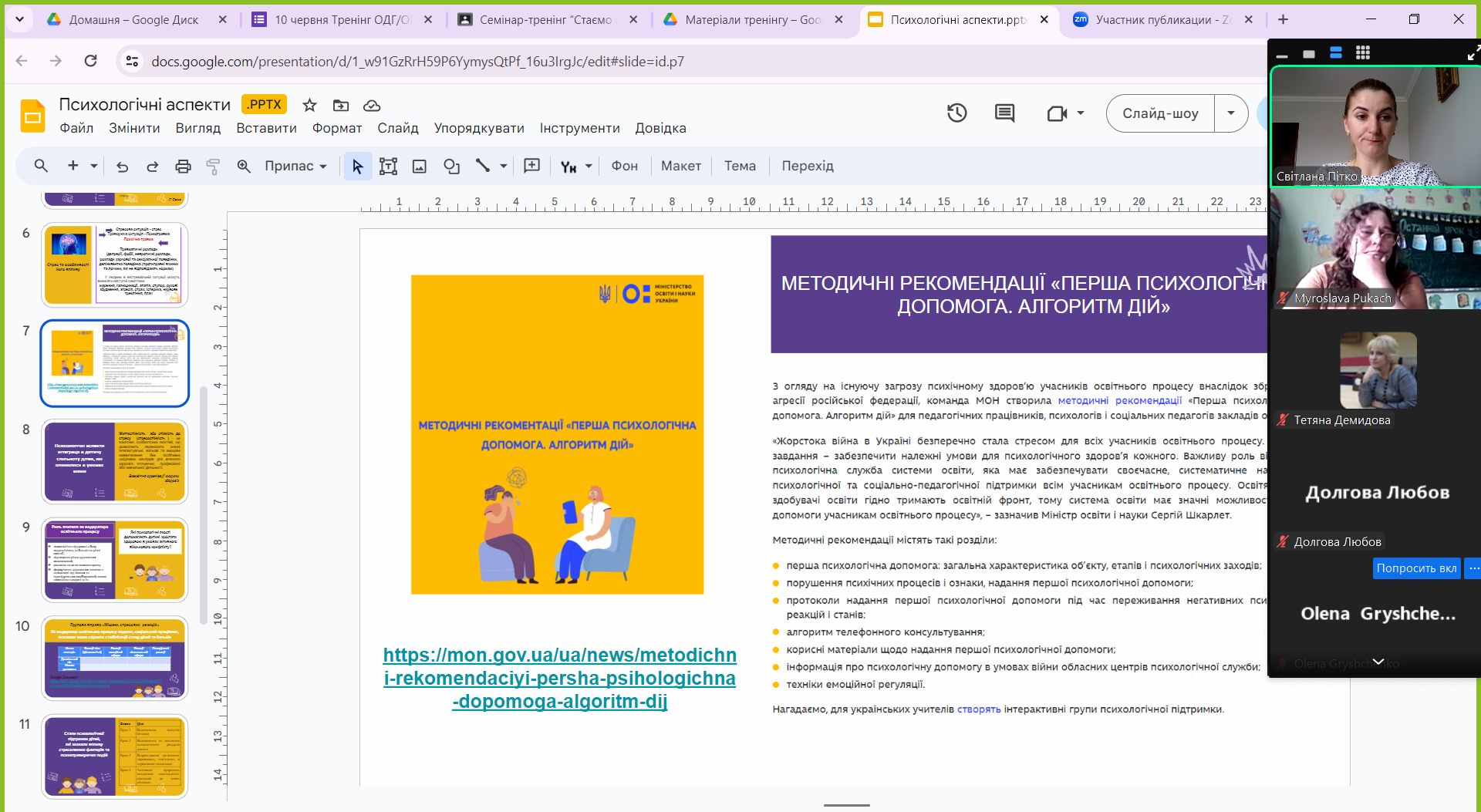Viewport: 1481px width, 812px height.
Task: Toggle Zoom stacked thumbnail view
Action: tap(1336, 52)
